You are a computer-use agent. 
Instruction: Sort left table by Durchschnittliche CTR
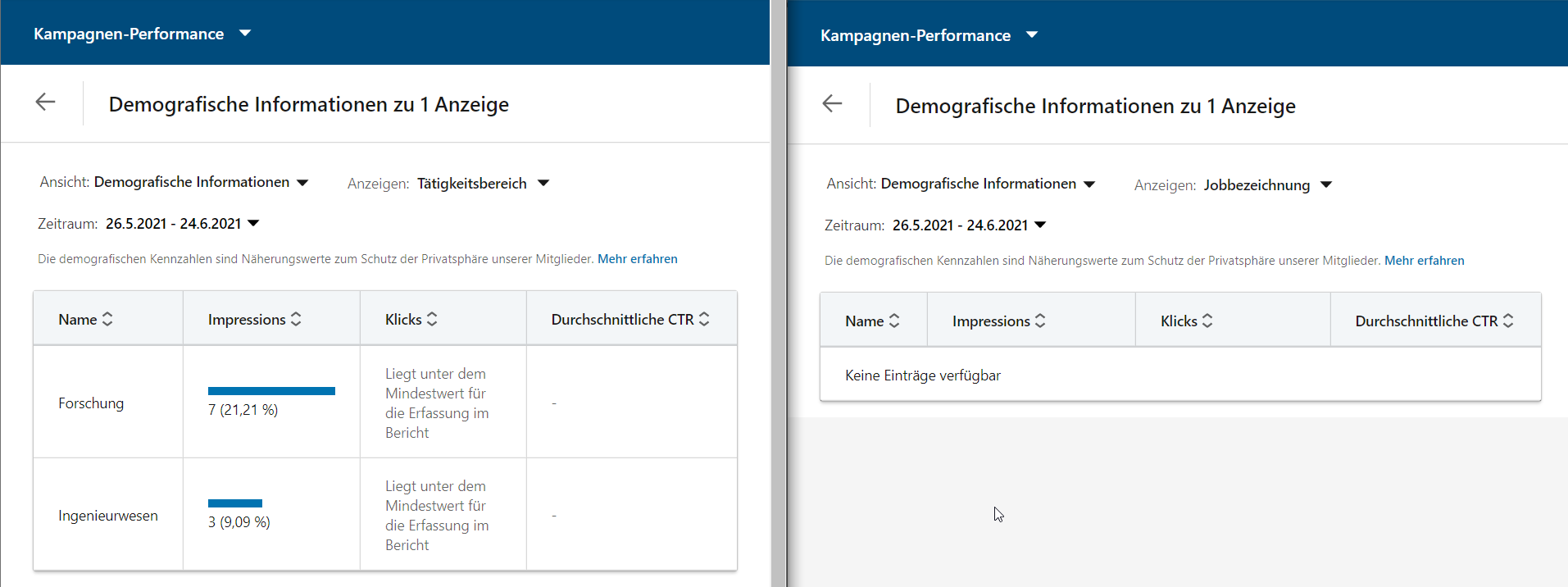(x=629, y=320)
